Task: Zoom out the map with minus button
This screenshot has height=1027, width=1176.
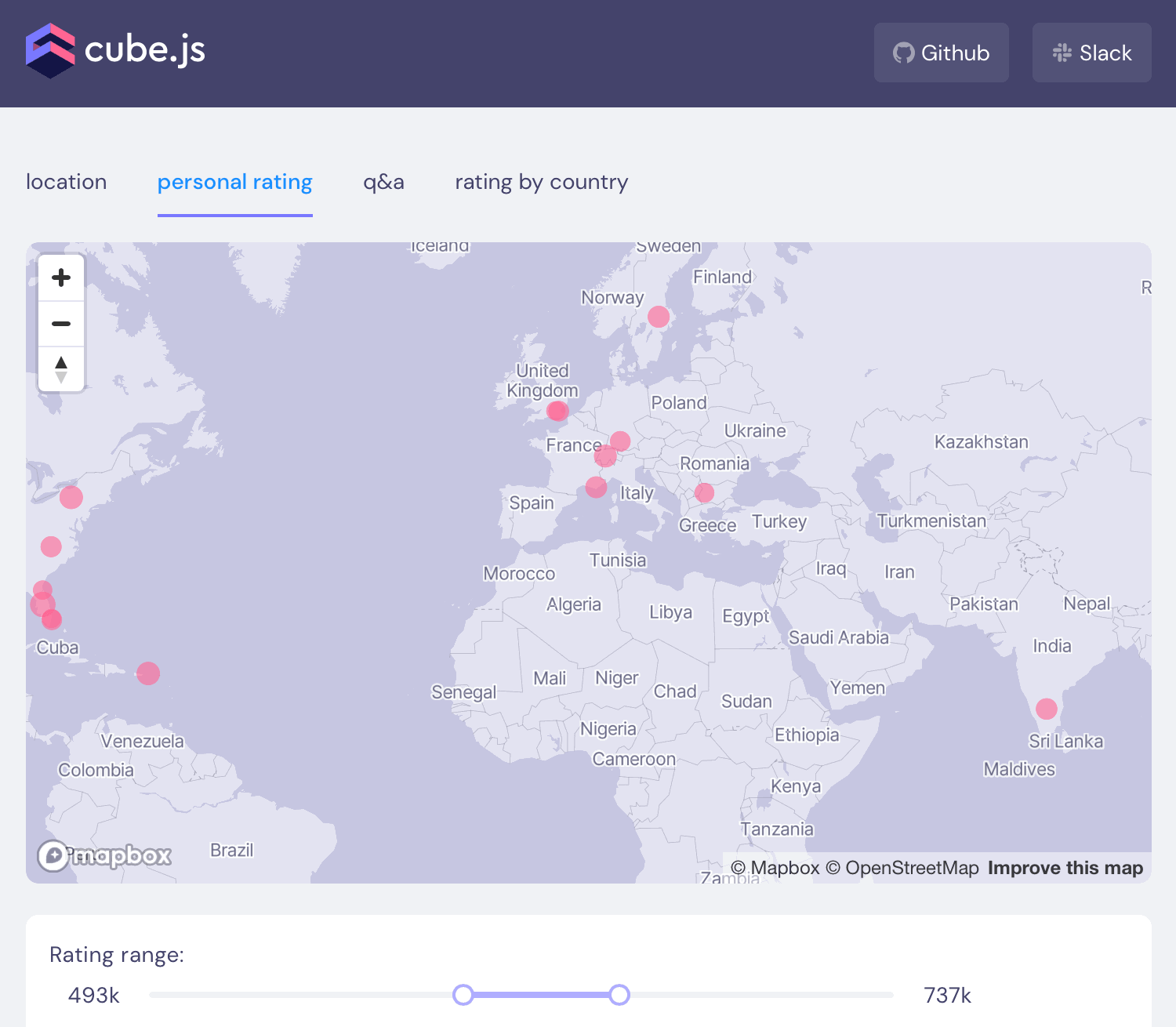Action: (61, 324)
